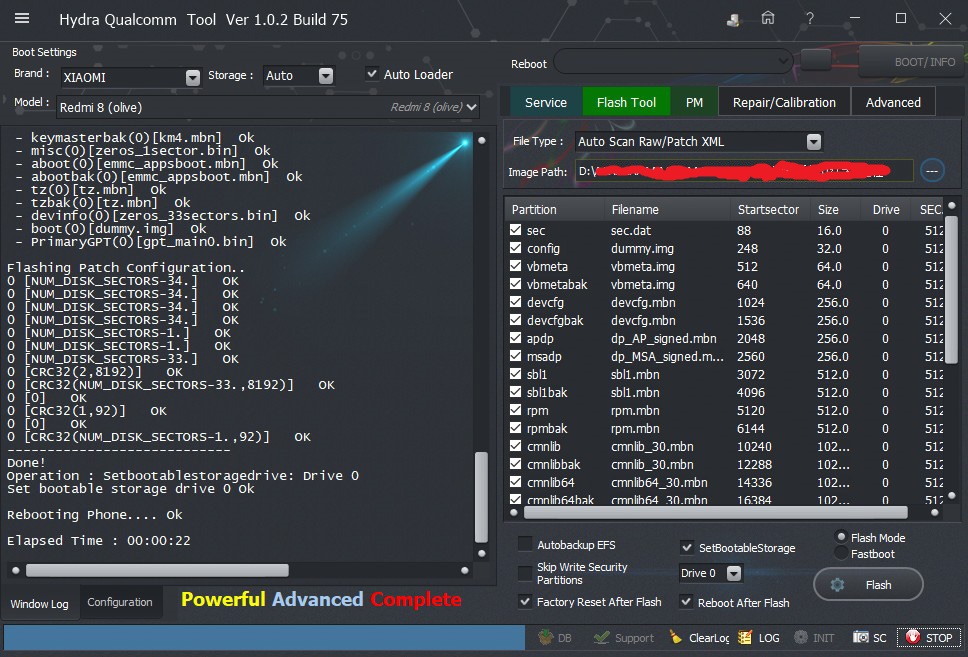Uncheck the vbmeta partition checkbox

[x=515, y=266]
